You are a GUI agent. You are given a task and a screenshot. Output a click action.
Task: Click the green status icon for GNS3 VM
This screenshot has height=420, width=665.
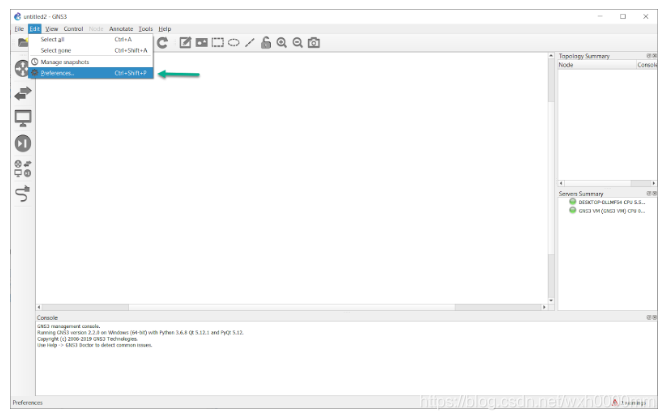(x=573, y=210)
